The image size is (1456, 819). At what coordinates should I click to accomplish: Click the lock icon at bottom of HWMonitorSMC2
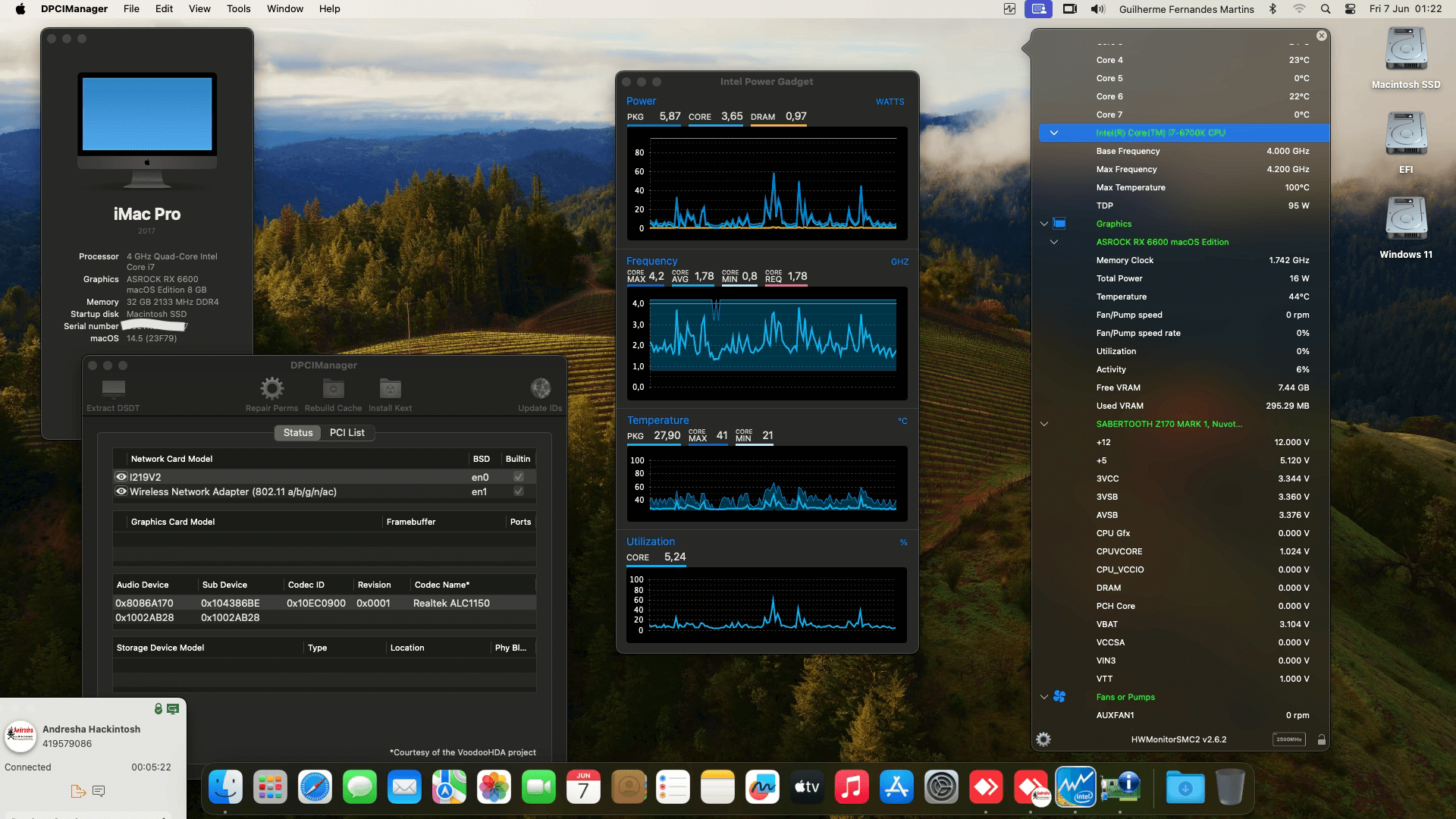(x=1320, y=739)
